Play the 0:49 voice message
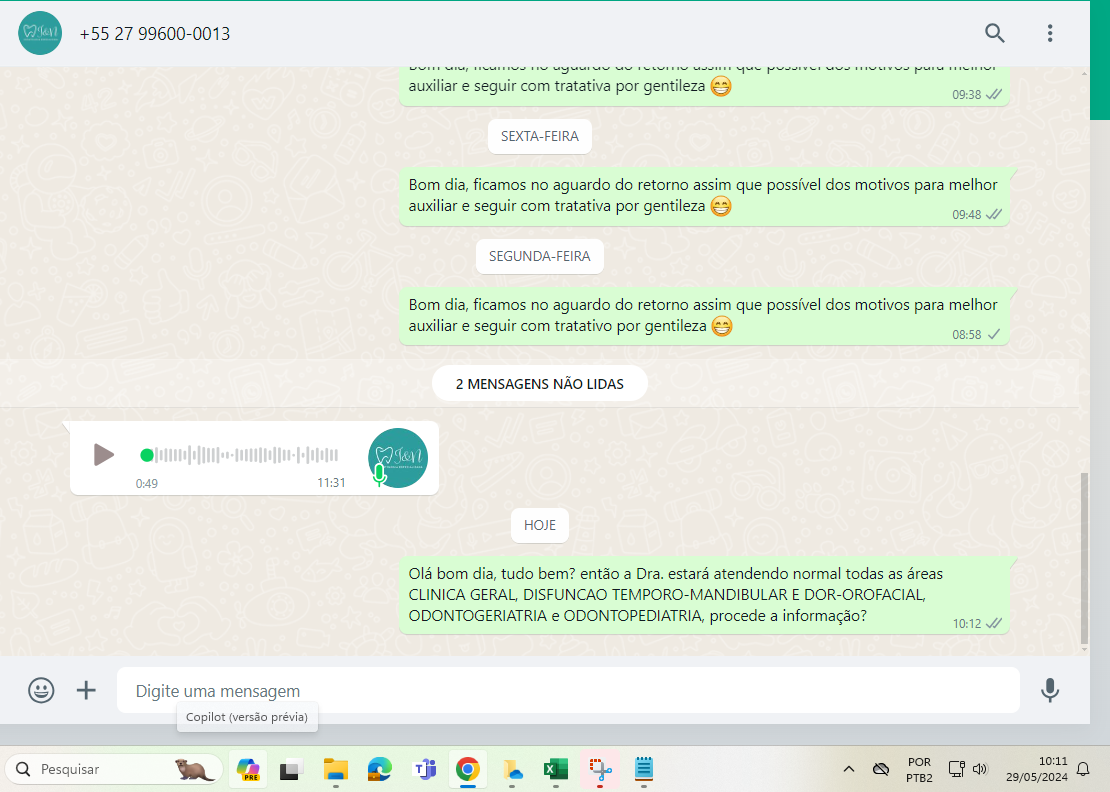 point(103,454)
